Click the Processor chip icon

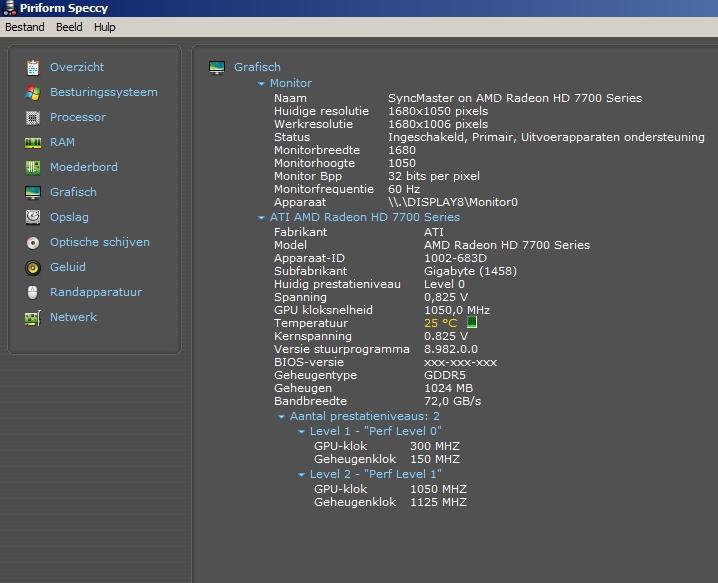(x=33, y=117)
